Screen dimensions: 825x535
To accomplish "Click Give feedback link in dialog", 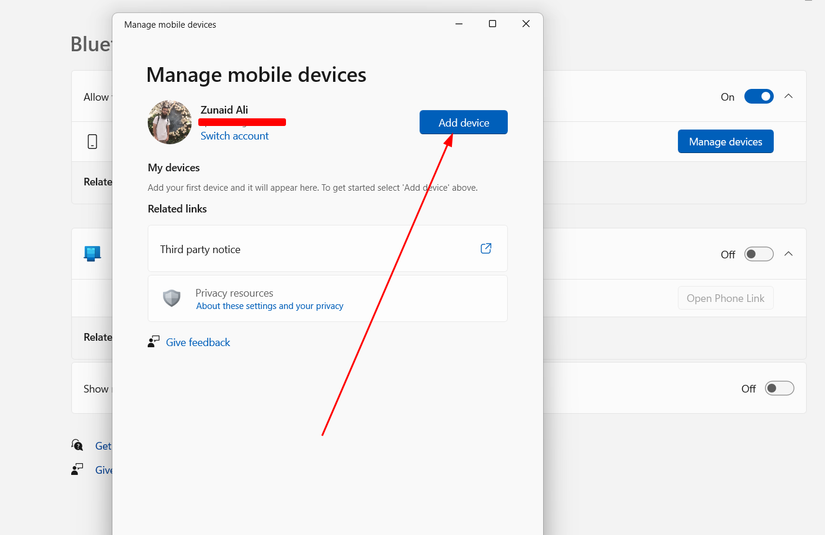I will pos(198,342).
